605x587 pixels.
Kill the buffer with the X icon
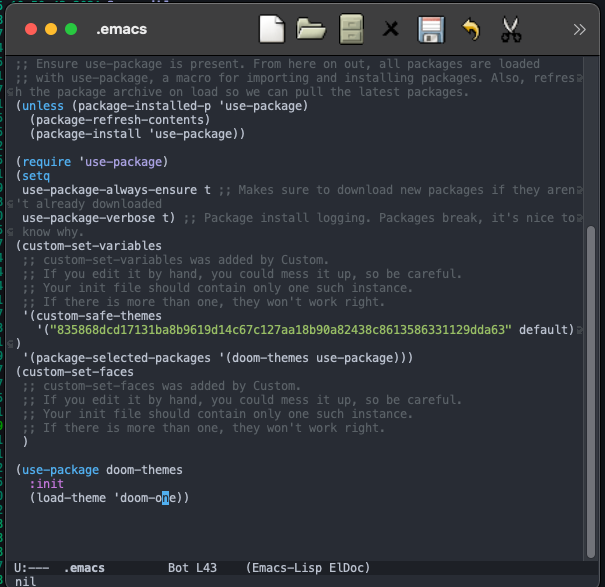coord(391,29)
